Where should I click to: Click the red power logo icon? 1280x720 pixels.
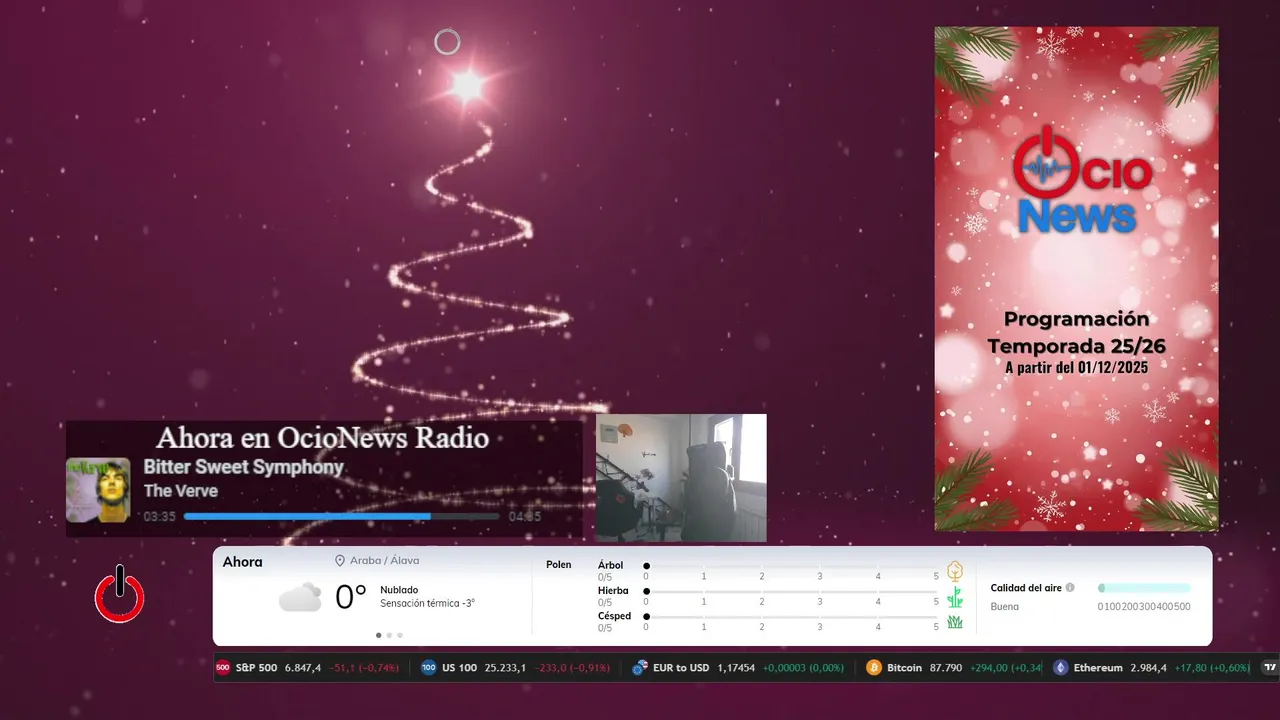(x=119, y=595)
